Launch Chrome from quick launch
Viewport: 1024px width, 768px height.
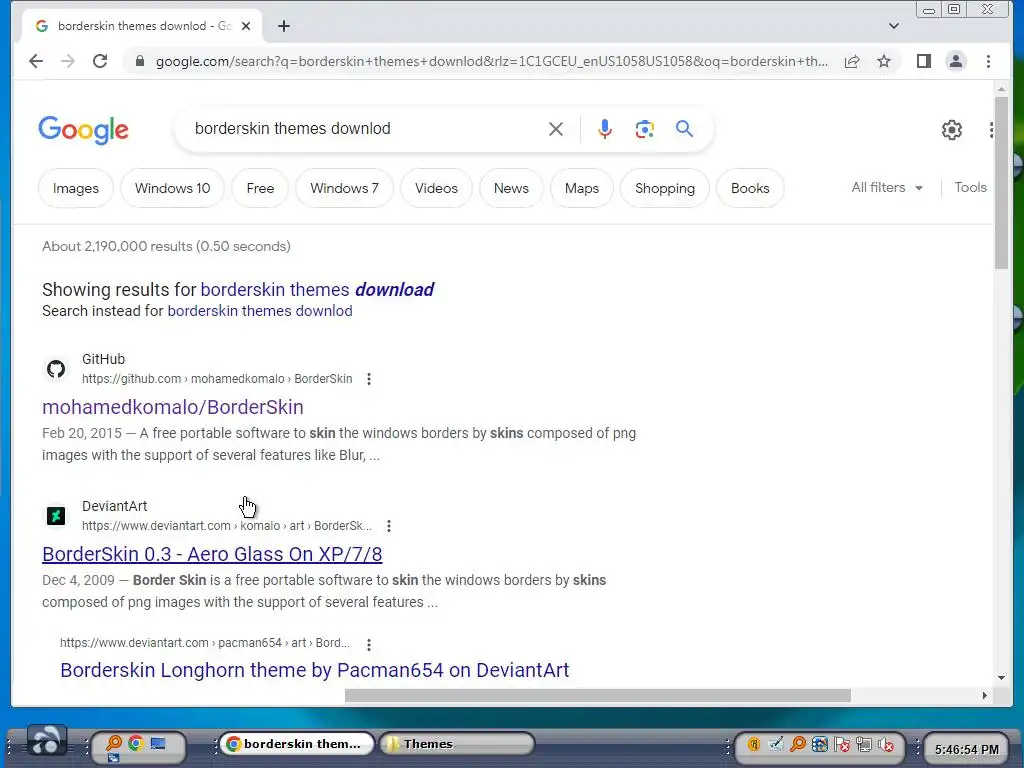click(136, 743)
